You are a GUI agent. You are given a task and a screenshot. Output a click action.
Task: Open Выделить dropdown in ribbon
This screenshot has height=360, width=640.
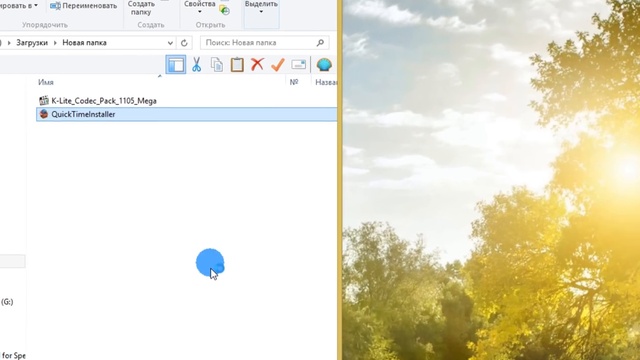[x=261, y=7]
